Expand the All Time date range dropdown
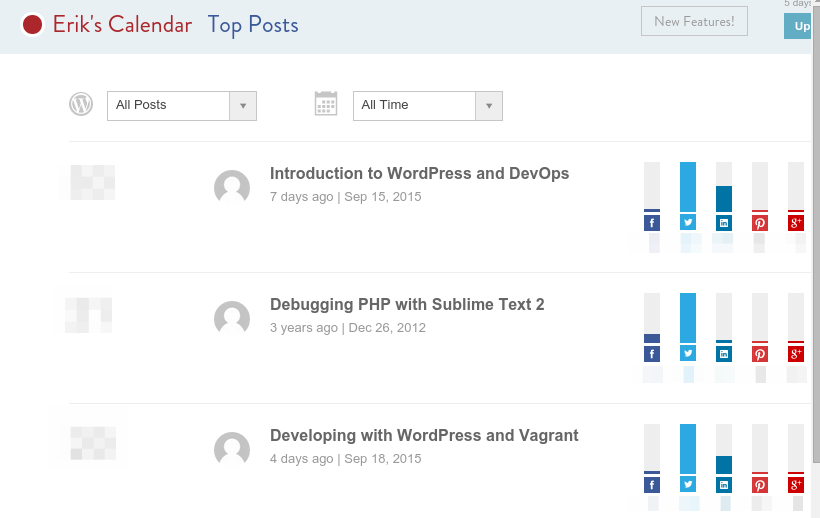The height and width of the screenshot is (518, 820). [428, 106]
